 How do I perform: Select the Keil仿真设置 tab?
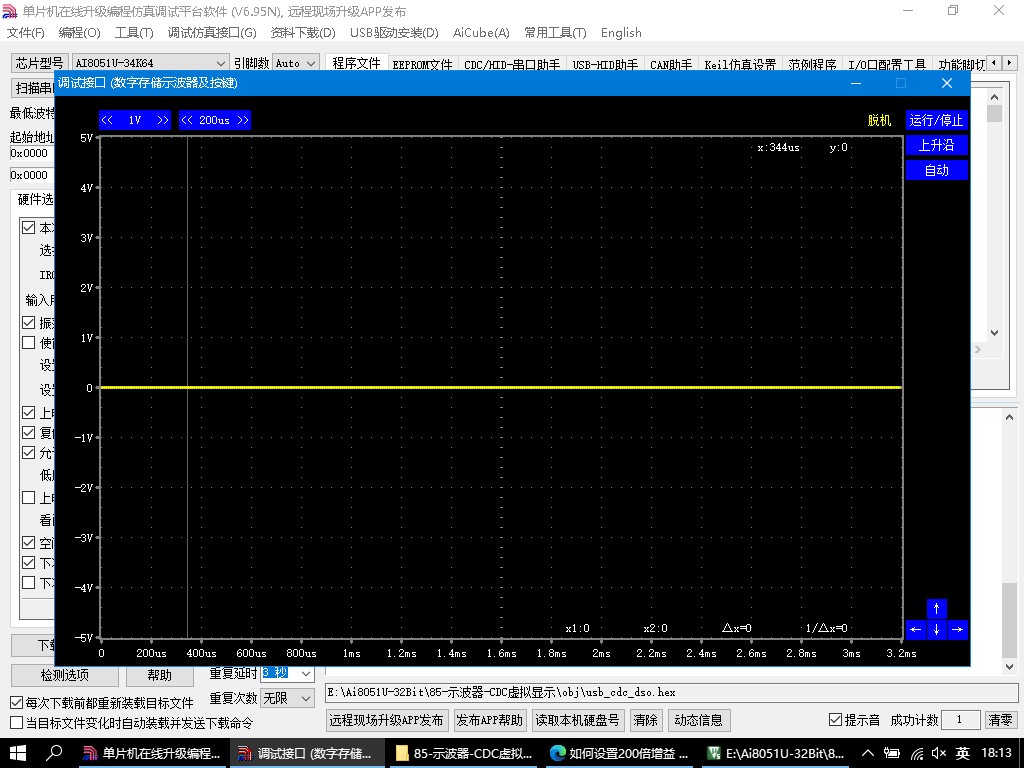pos(740,64)
